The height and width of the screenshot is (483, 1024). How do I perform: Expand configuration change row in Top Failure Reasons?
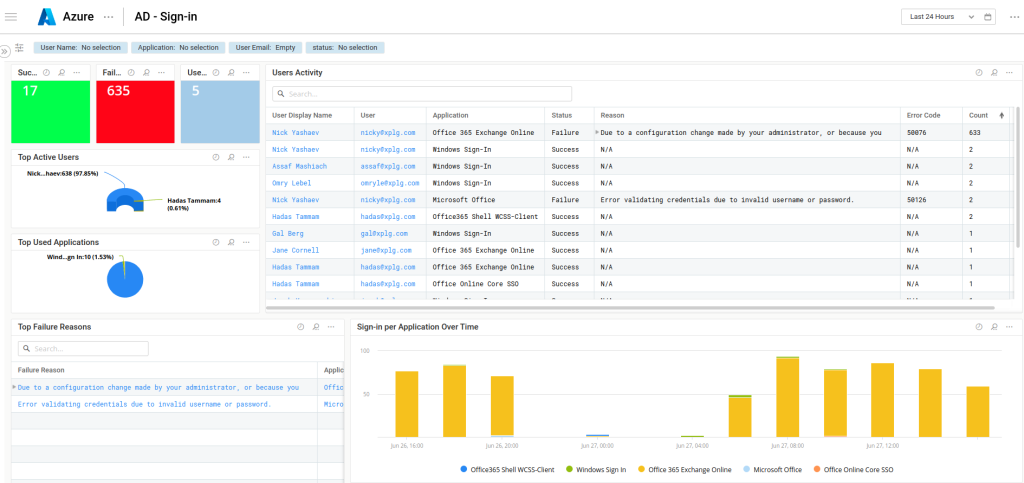pyautogui.click(x=14, y=387)
